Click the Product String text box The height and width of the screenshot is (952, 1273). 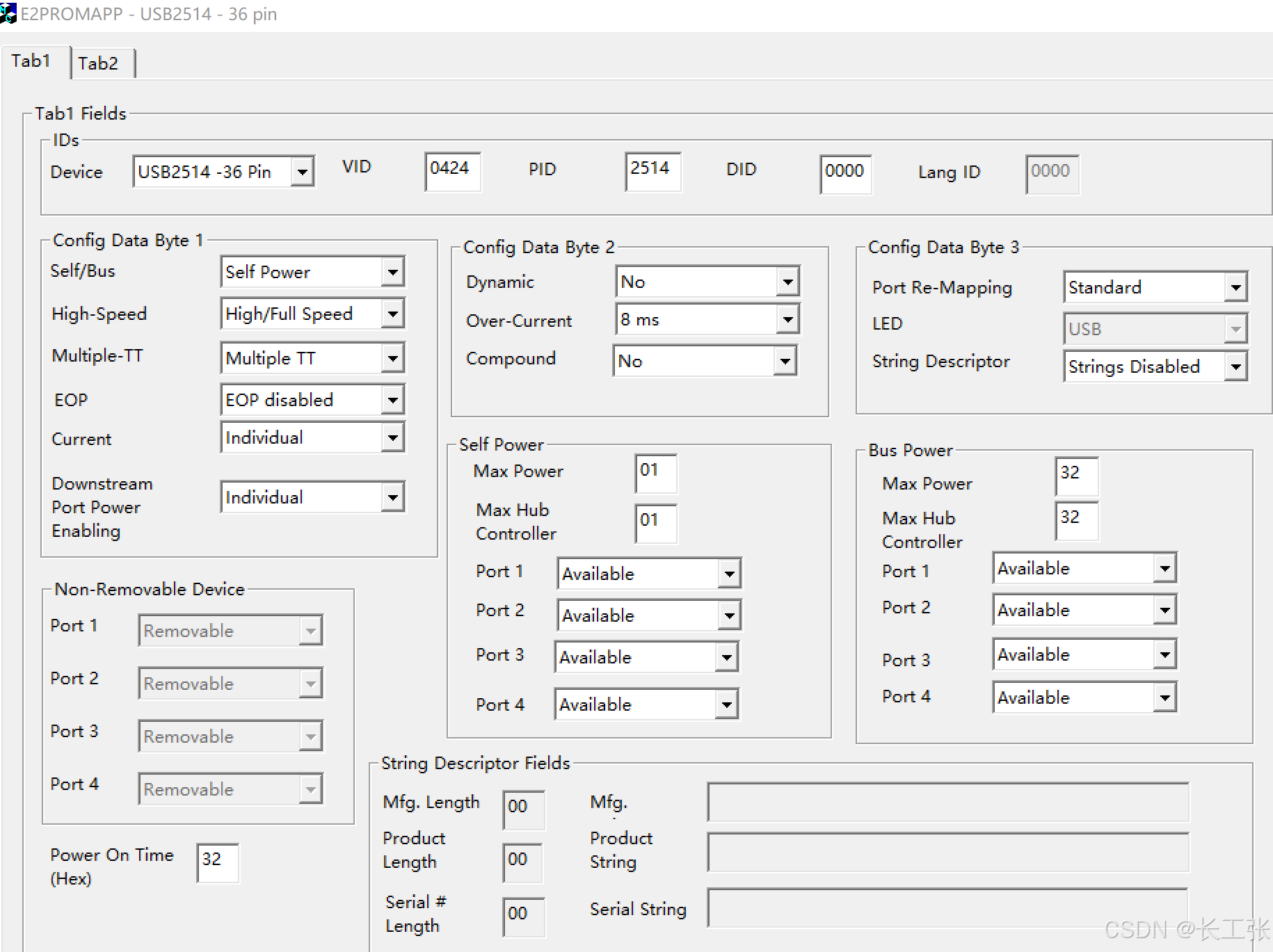pyautogui.click(x=948, y=852)
